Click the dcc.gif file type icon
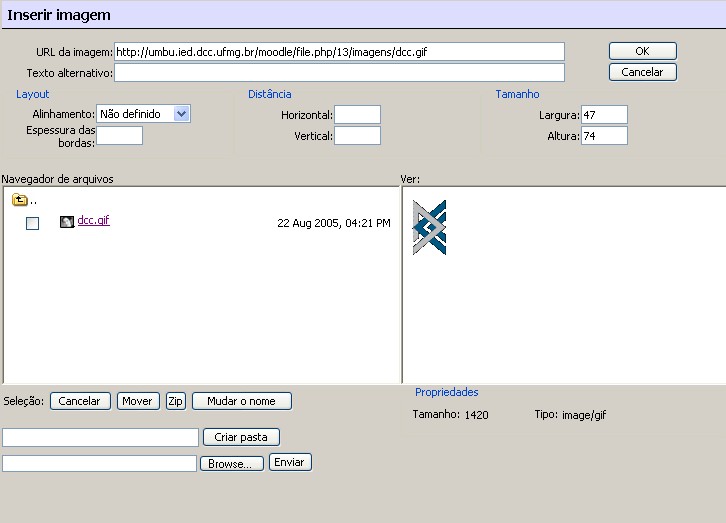 coord(67,222)
